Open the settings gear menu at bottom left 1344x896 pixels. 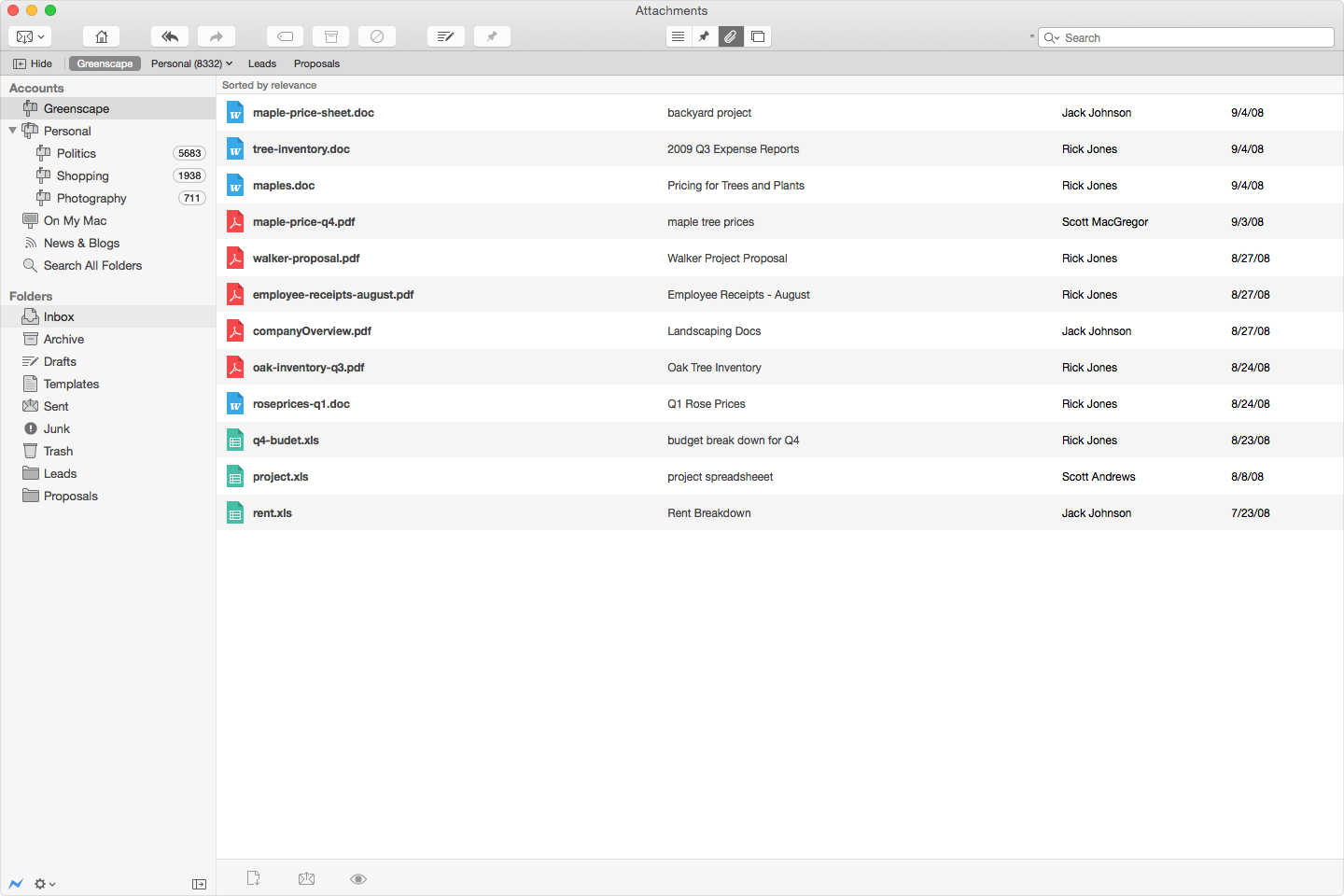point(43,883)
